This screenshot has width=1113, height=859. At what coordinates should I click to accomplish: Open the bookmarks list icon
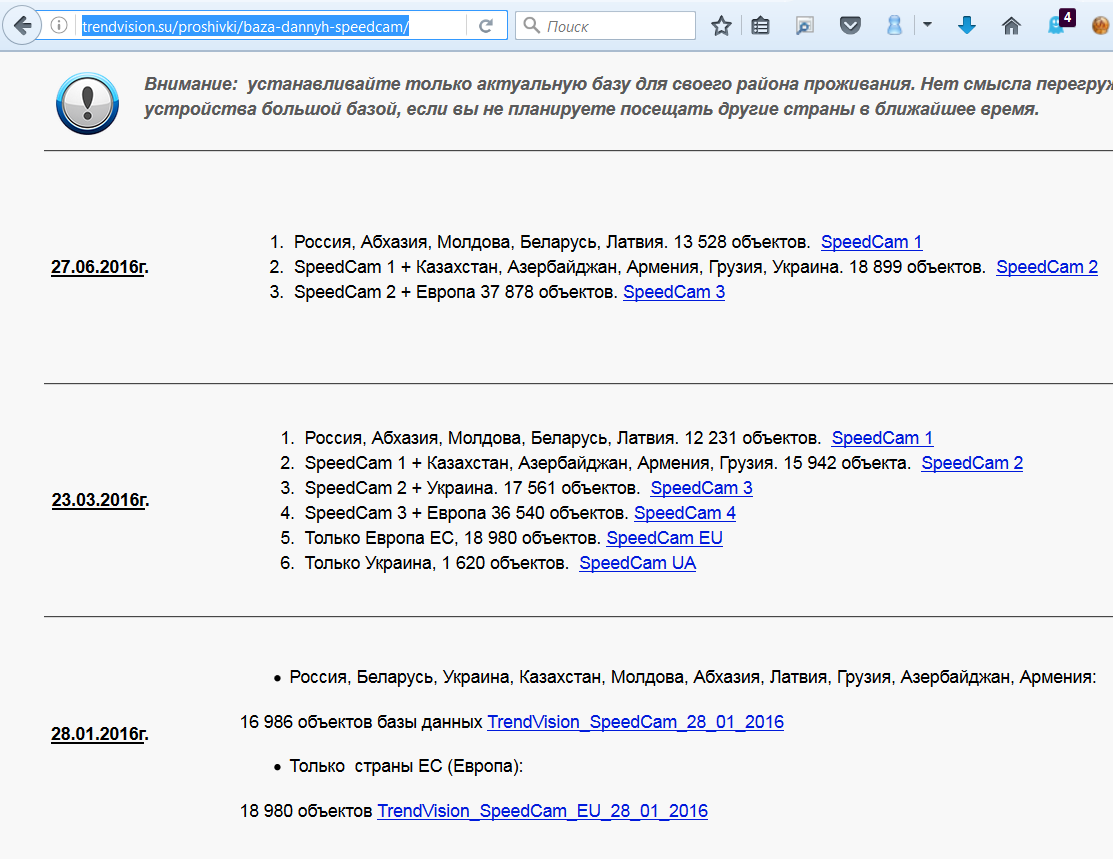[760, 26]
